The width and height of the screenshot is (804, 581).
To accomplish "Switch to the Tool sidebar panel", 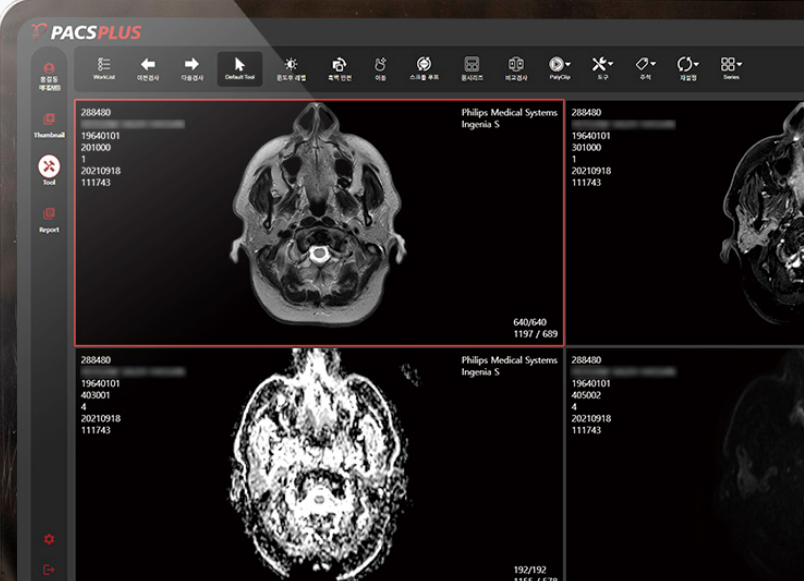I will [x=49, y=170].
